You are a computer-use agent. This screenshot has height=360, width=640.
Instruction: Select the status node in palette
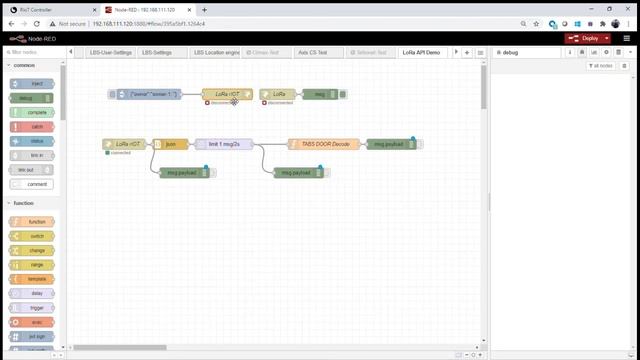[x=32, y=141]
